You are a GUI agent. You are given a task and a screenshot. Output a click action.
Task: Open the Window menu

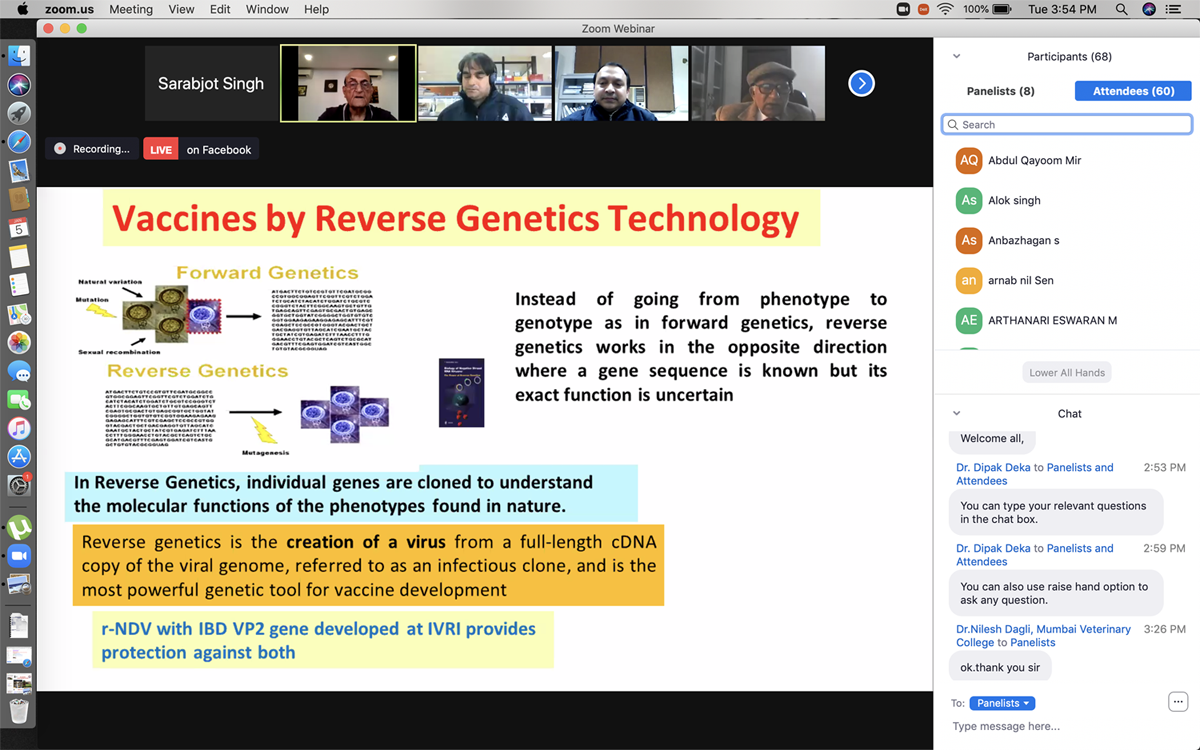(x=267, y=9)
